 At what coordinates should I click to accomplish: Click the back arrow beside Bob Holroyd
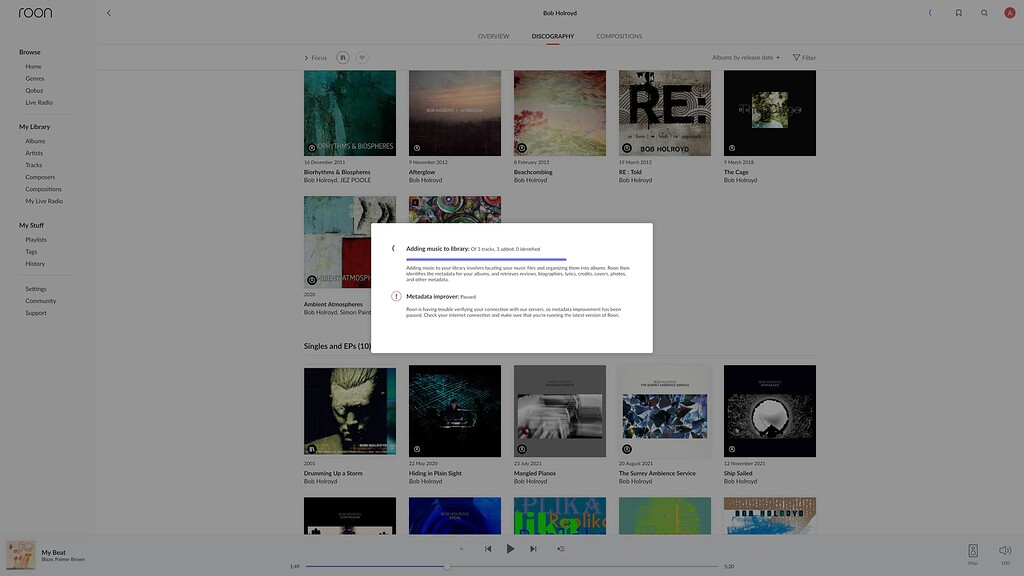click(108, 12)
